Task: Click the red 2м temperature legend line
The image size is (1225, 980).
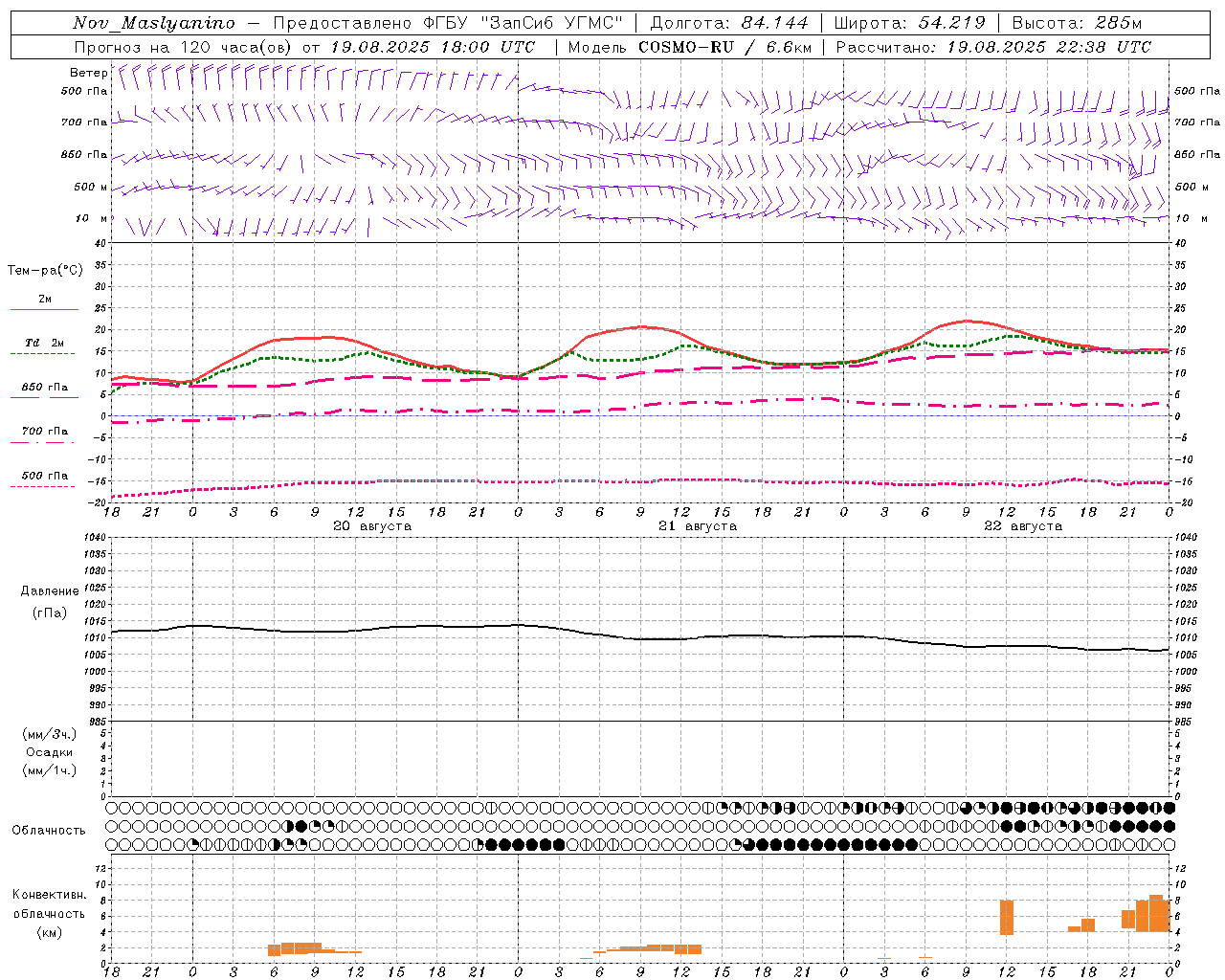Action: pyautogui.click(x=44, y=309)
